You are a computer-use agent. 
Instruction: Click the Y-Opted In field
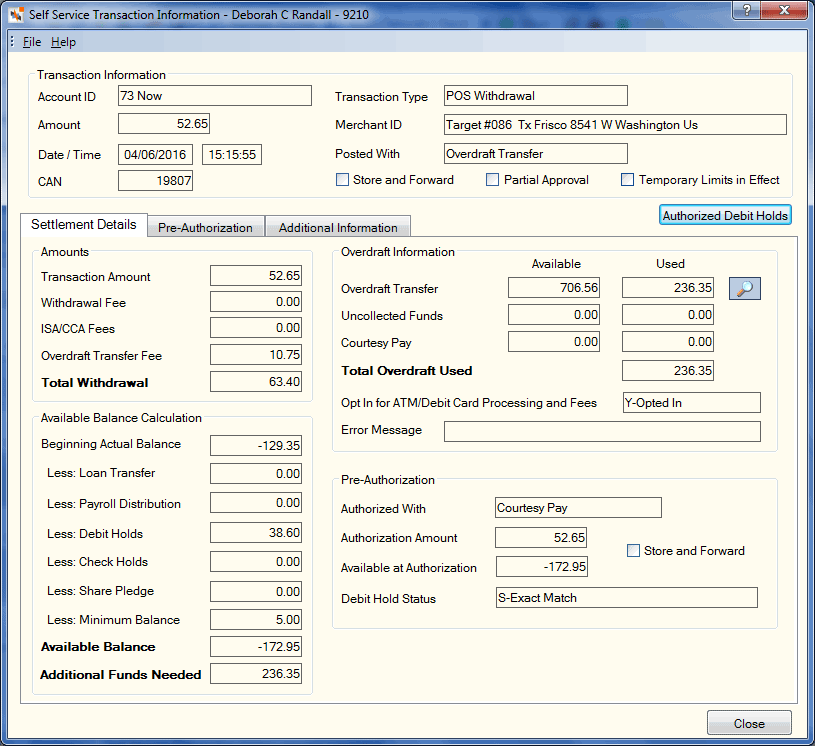(x=692, y=403)
